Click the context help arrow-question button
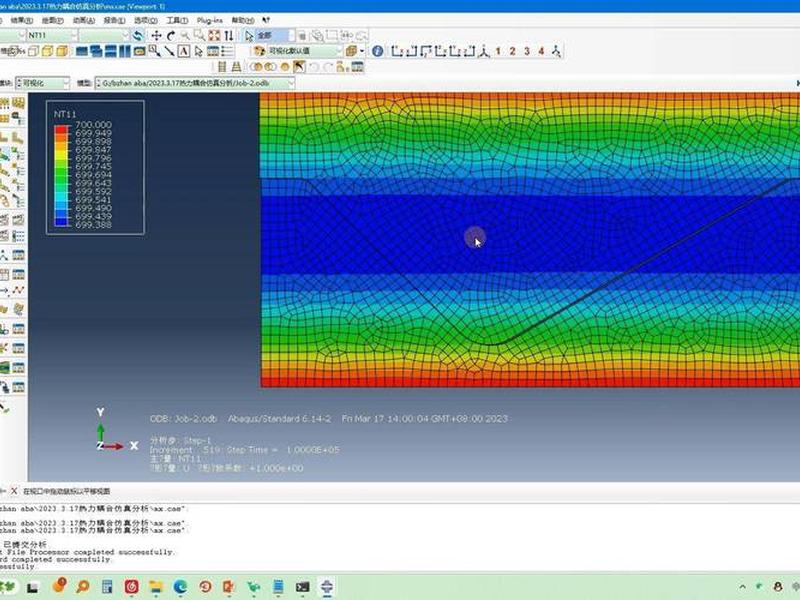 pos(266,20)
